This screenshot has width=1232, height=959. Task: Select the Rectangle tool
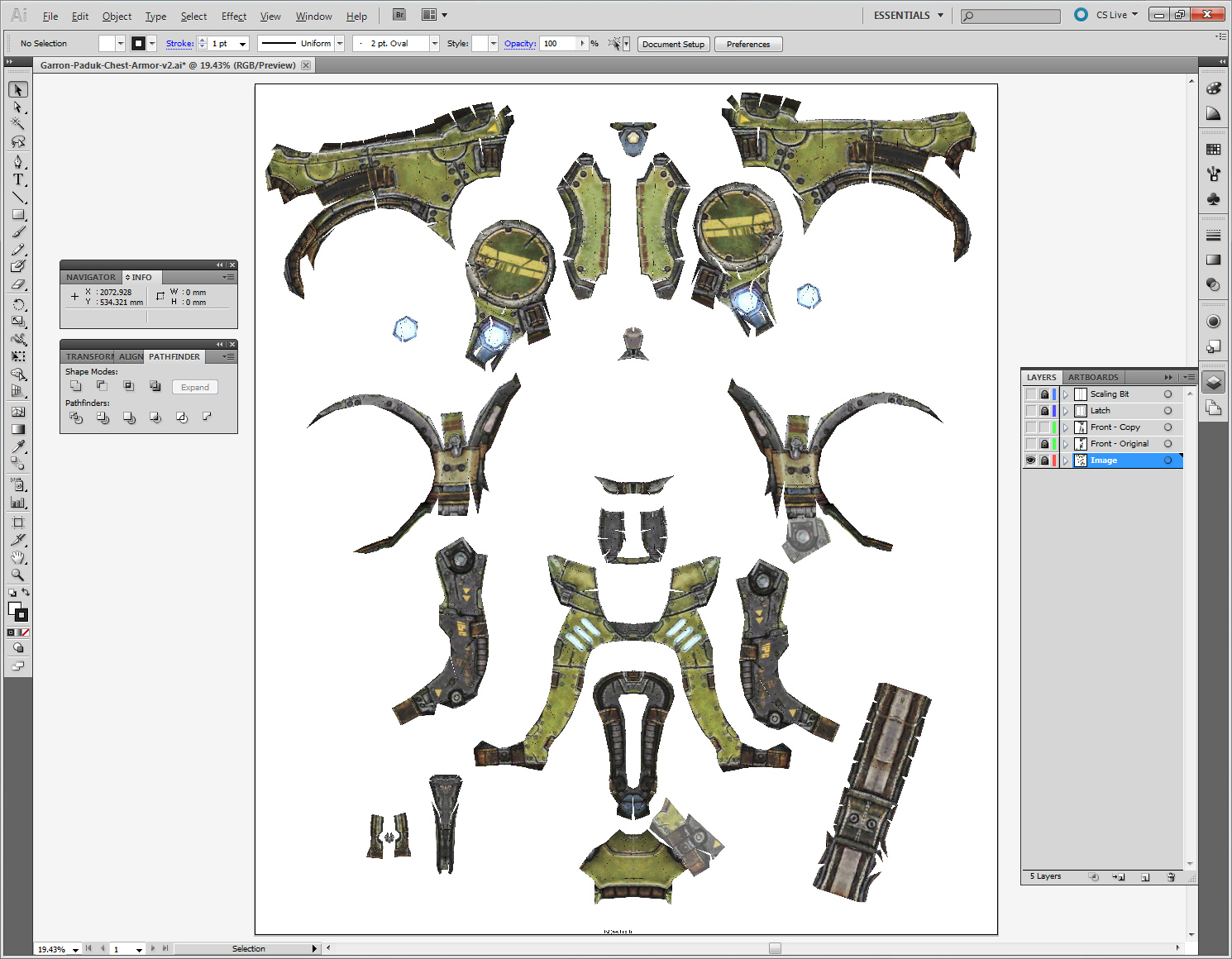click(17, 214)
